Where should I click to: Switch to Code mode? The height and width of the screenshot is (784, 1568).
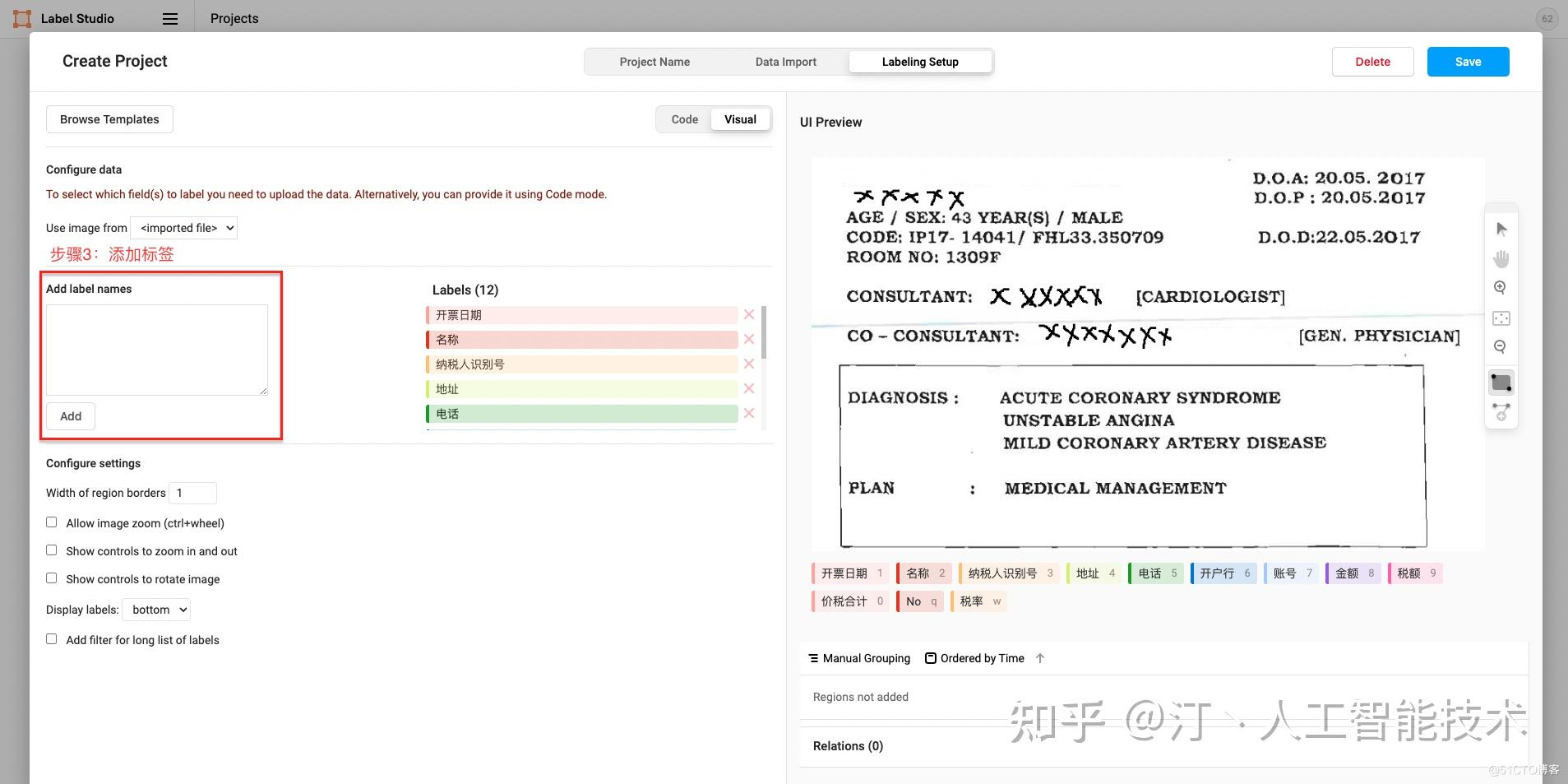coord(684,118)
